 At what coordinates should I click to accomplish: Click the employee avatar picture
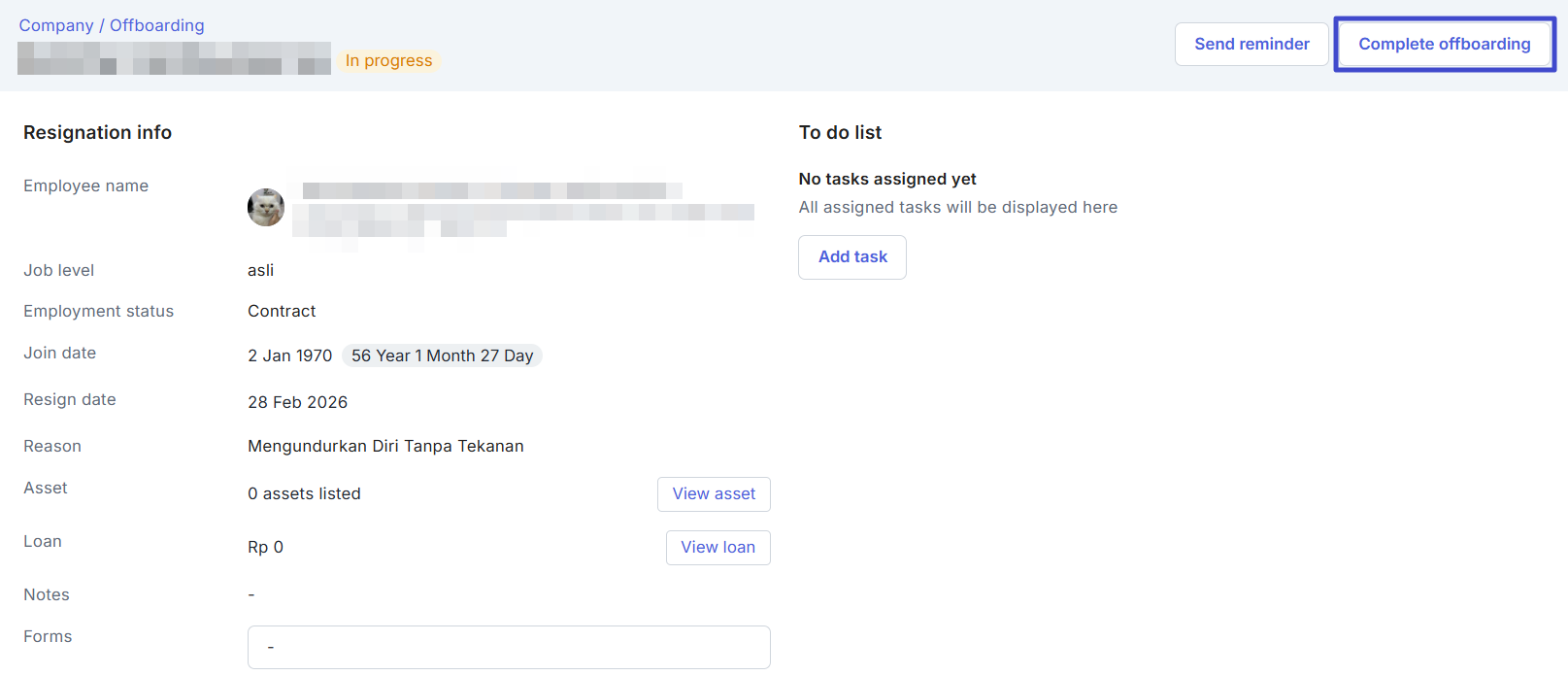(x=265, y=207)
